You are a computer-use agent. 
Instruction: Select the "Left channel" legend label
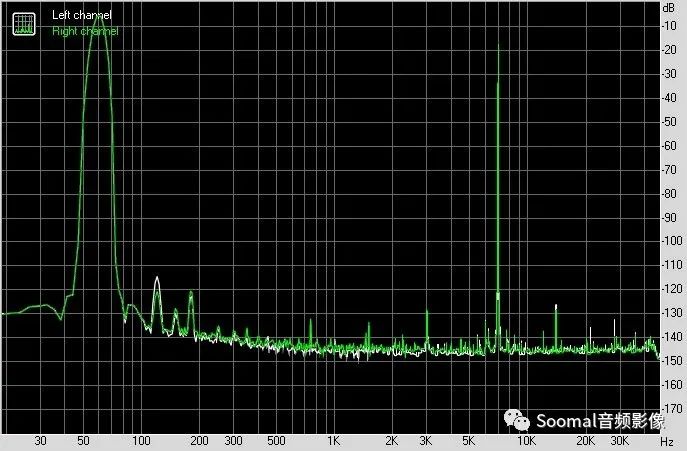pyautogui.click(x=82, y=15)
